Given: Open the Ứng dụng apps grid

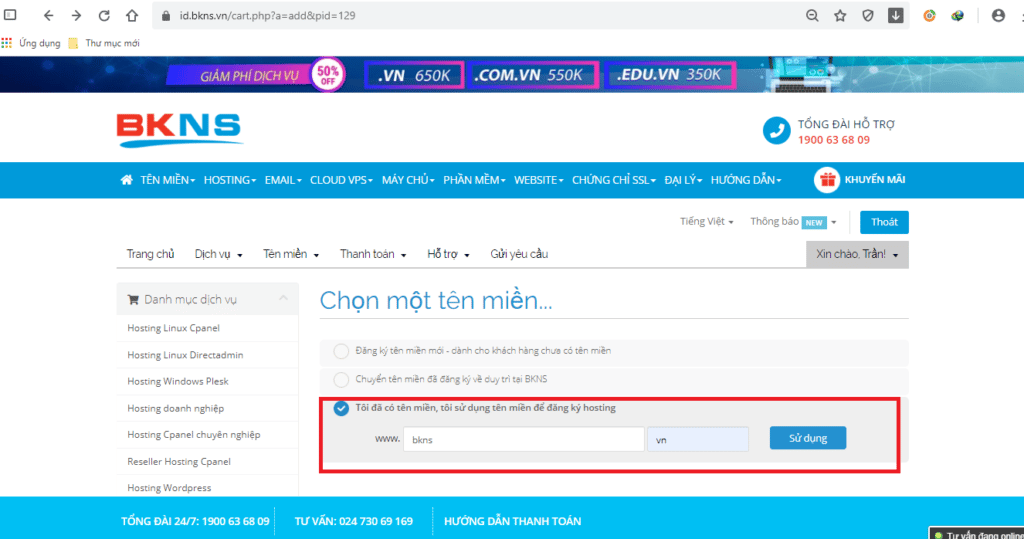Looking at the screenshot, I should 31,43.
